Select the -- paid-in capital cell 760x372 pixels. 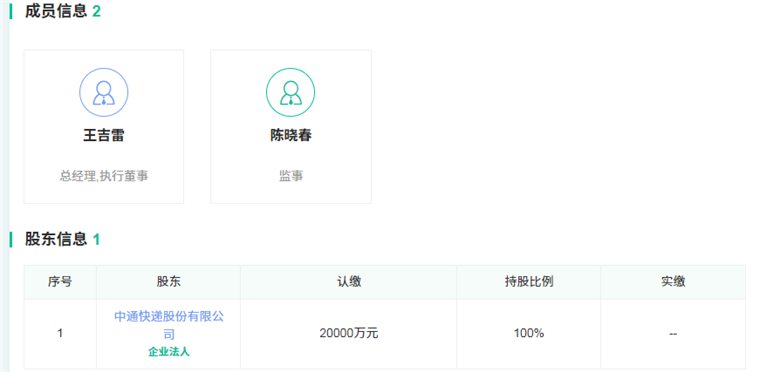click(673, 334)
